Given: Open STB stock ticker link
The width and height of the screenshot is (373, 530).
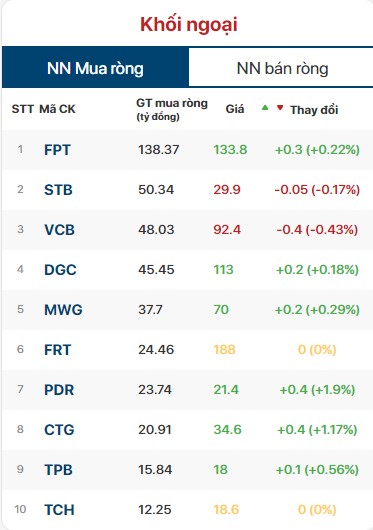Looking at the screenshot, I should point(58,190).
